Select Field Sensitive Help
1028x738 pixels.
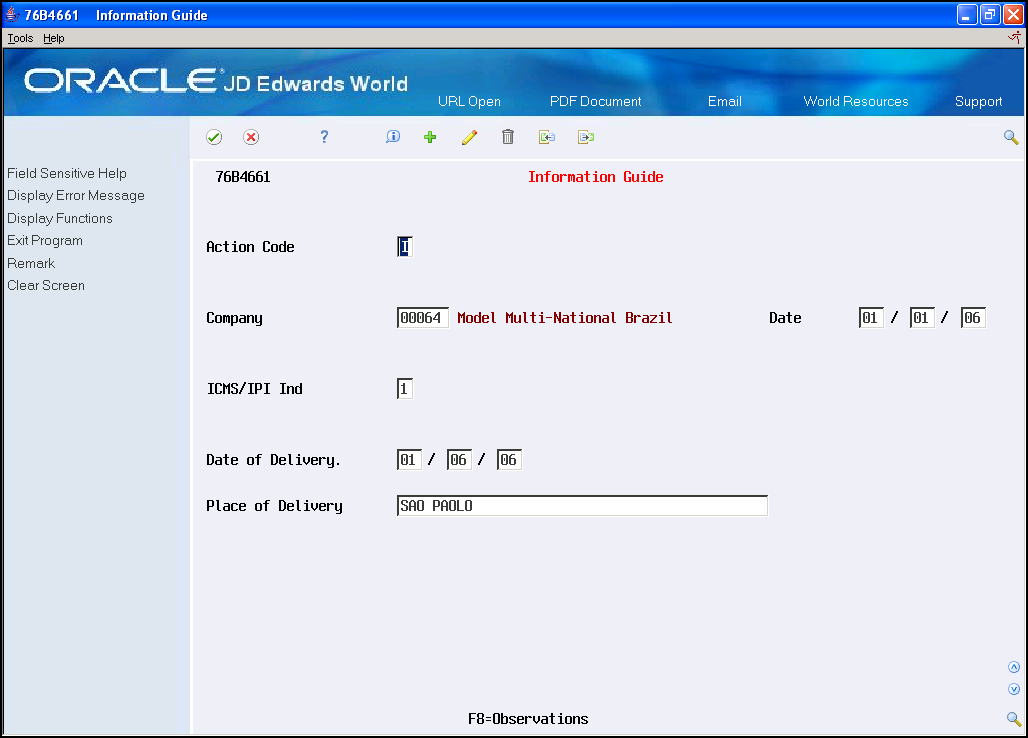(x=67, y=173)
